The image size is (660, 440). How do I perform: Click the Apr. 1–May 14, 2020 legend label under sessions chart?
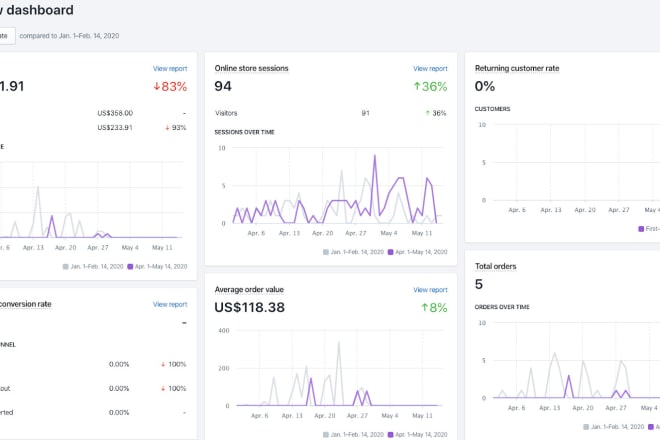(421, 252)
